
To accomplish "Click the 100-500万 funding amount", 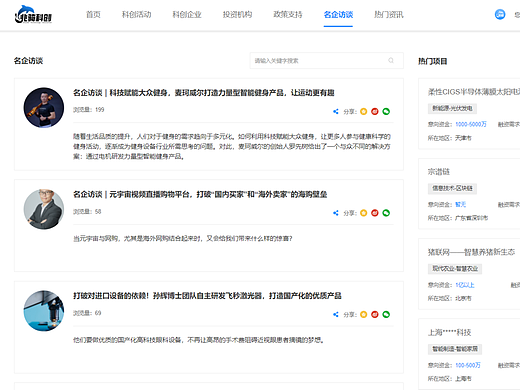I will coord(468,365).
